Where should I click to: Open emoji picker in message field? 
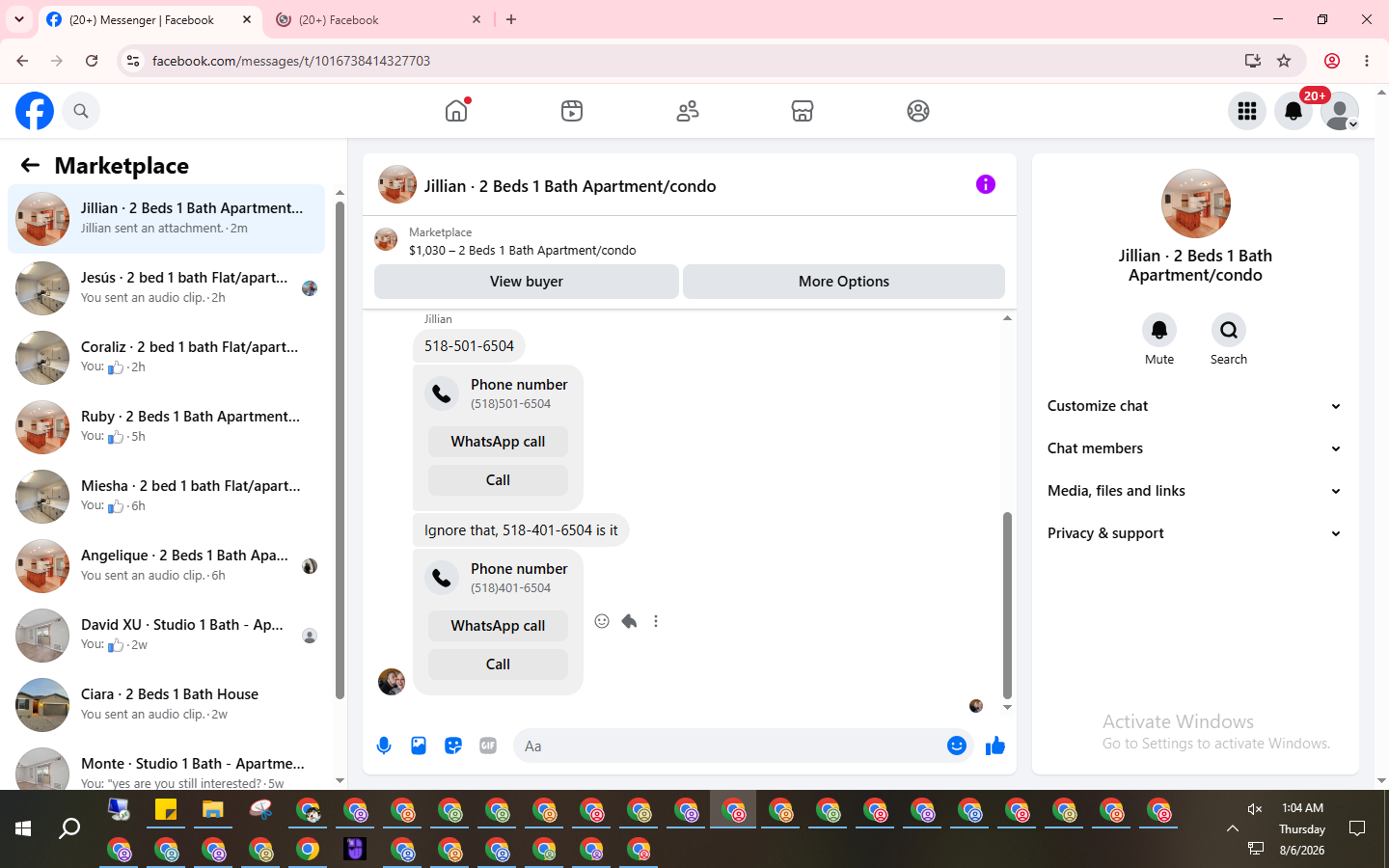point(957,746)
